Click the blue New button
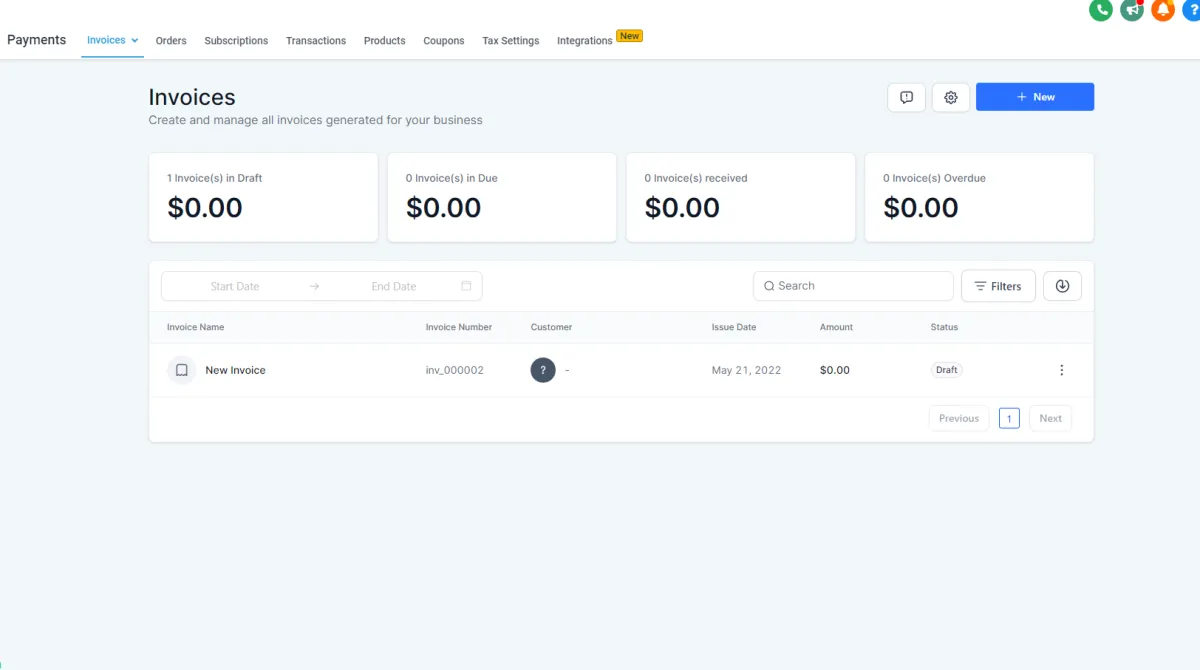Viewport: 1200px width, 670px height. [1035, 97]
